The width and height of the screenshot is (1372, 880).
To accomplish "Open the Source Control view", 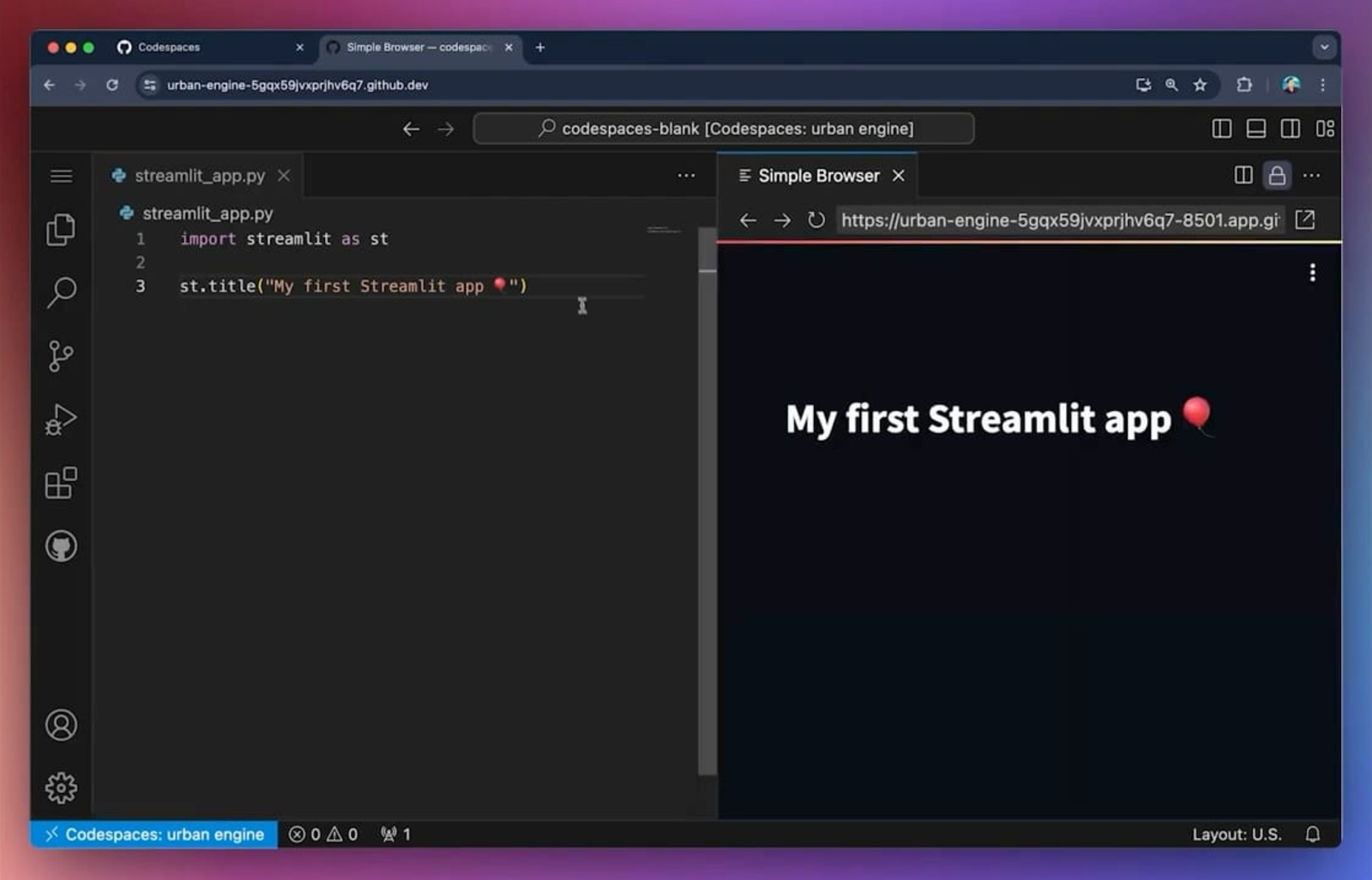I will coord(60,356).
